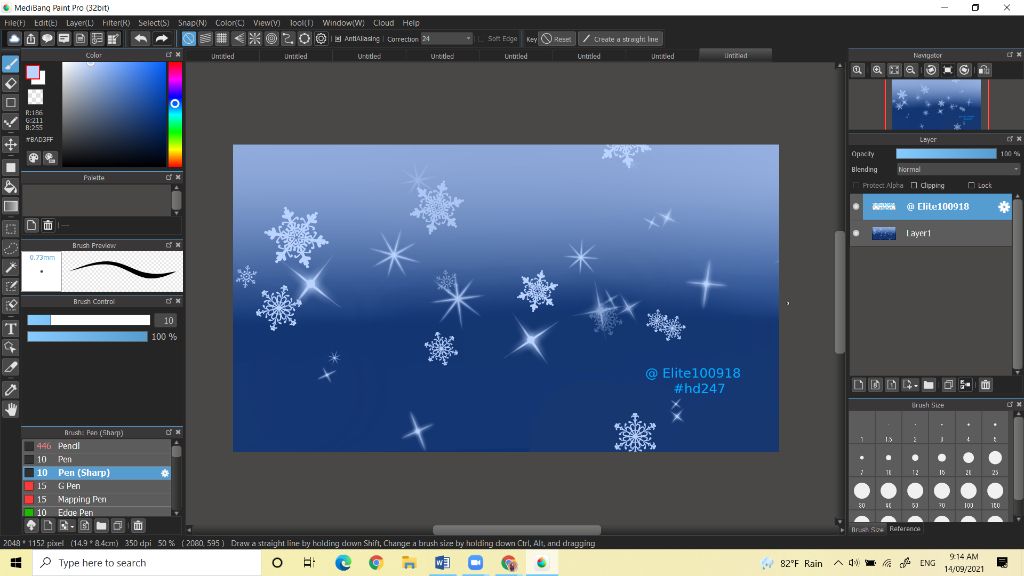
Task: Switch to the Reference tab
Action: coord(904,529)
